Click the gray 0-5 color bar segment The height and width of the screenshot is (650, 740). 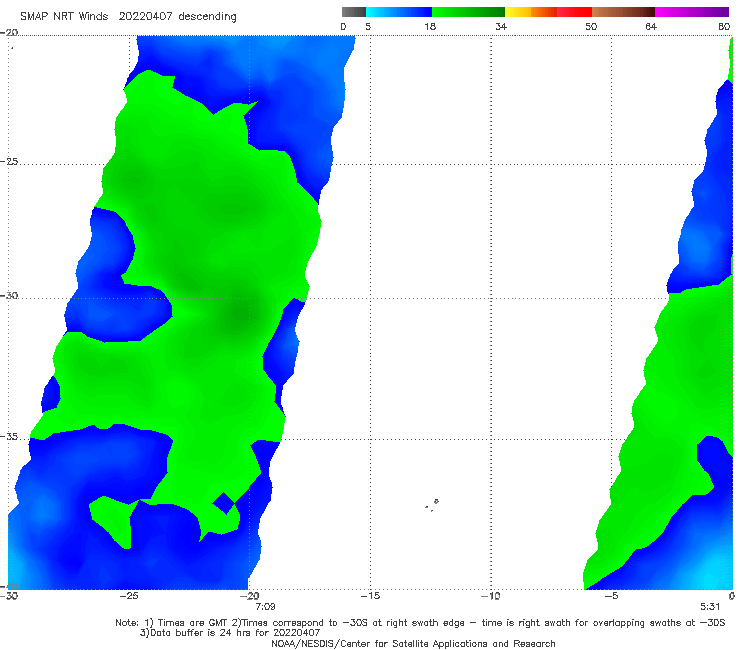[354, 12]
